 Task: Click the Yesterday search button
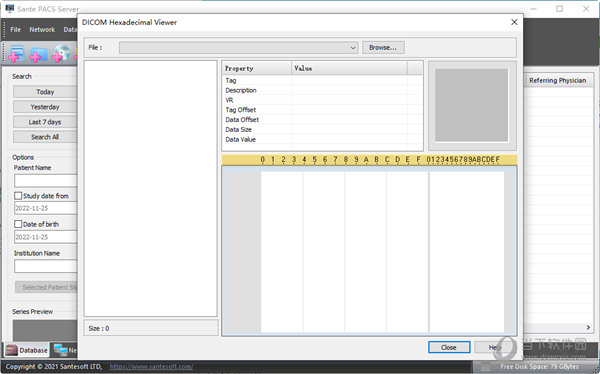[x=45, y=107]
